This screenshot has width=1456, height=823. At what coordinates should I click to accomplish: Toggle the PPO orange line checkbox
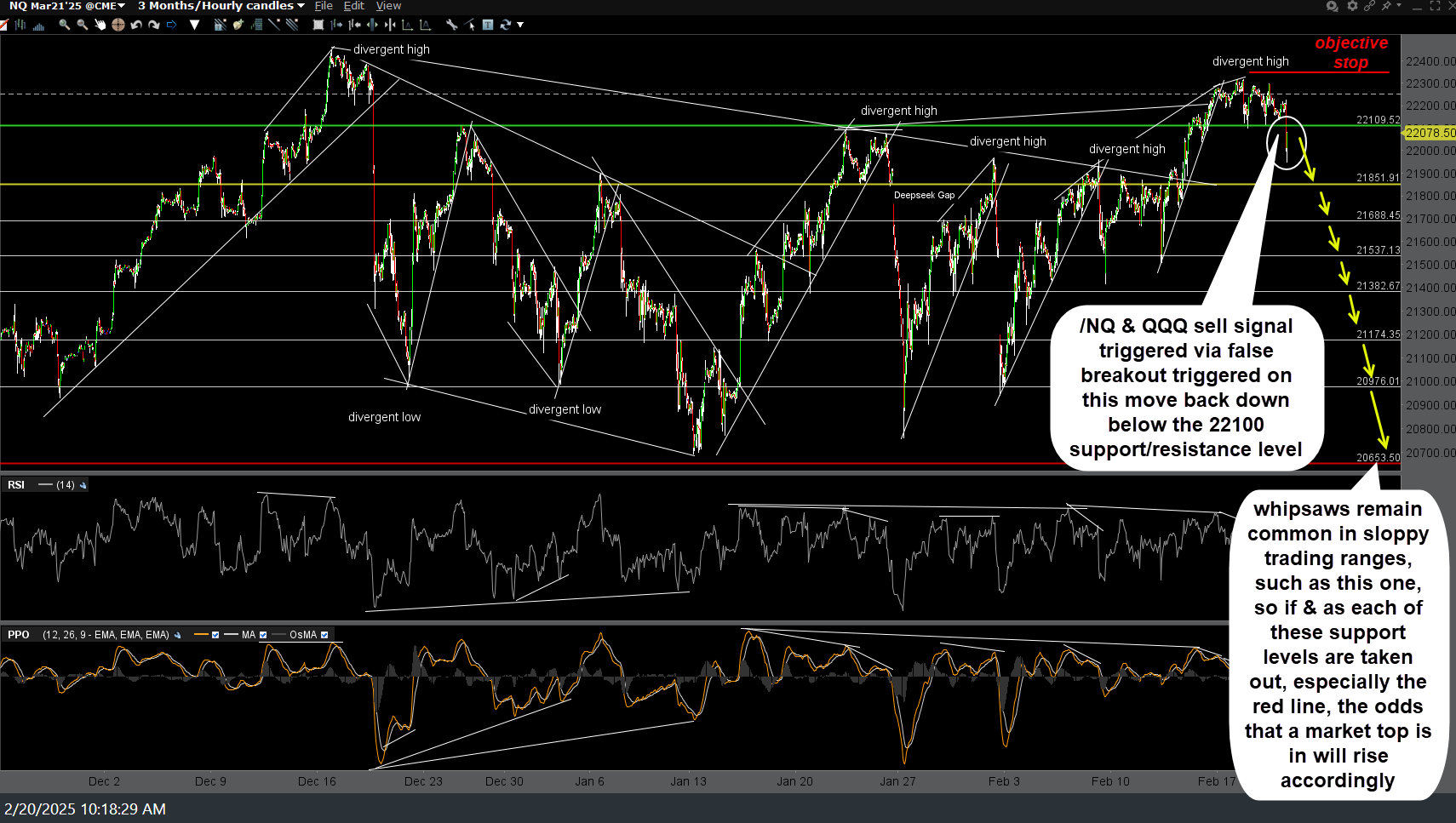[x=215, y=635]
